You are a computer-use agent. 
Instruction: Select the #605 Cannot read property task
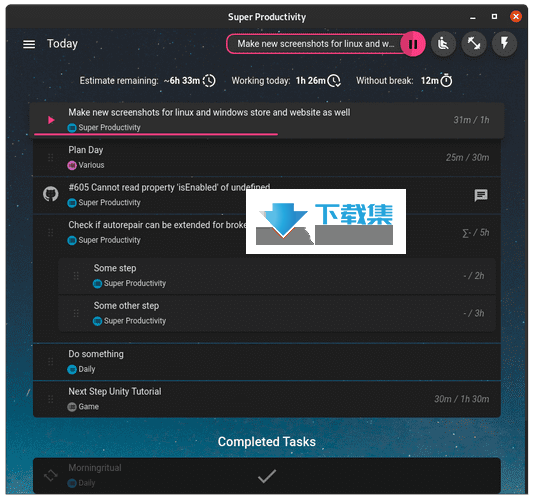(169, 187)
